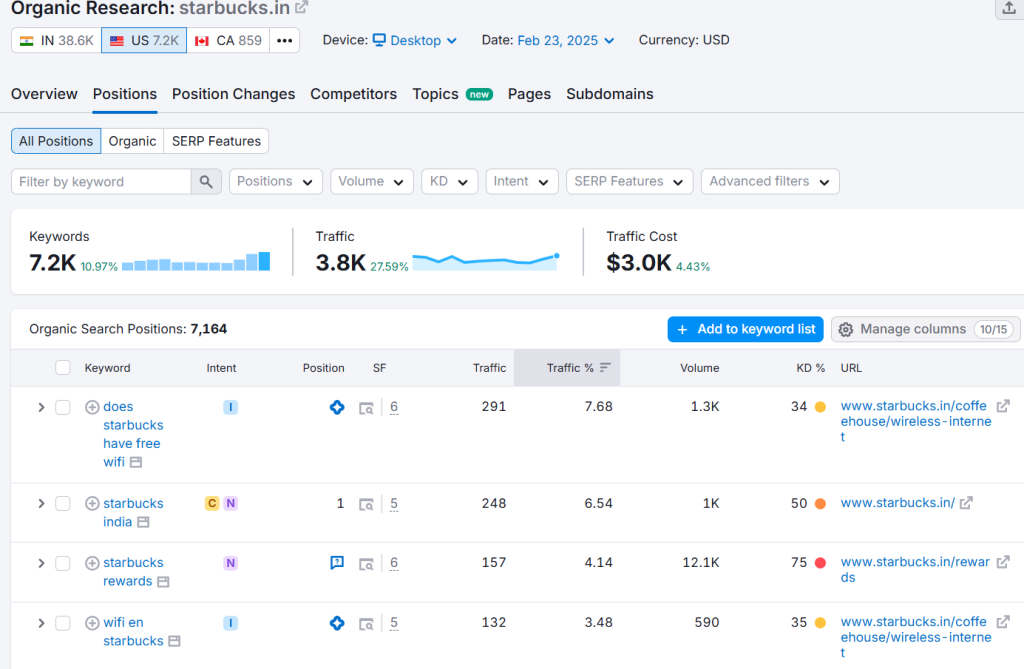Select IN 38.6K country database
This screenshot has height=669, width=1024.
coord(56,41)
